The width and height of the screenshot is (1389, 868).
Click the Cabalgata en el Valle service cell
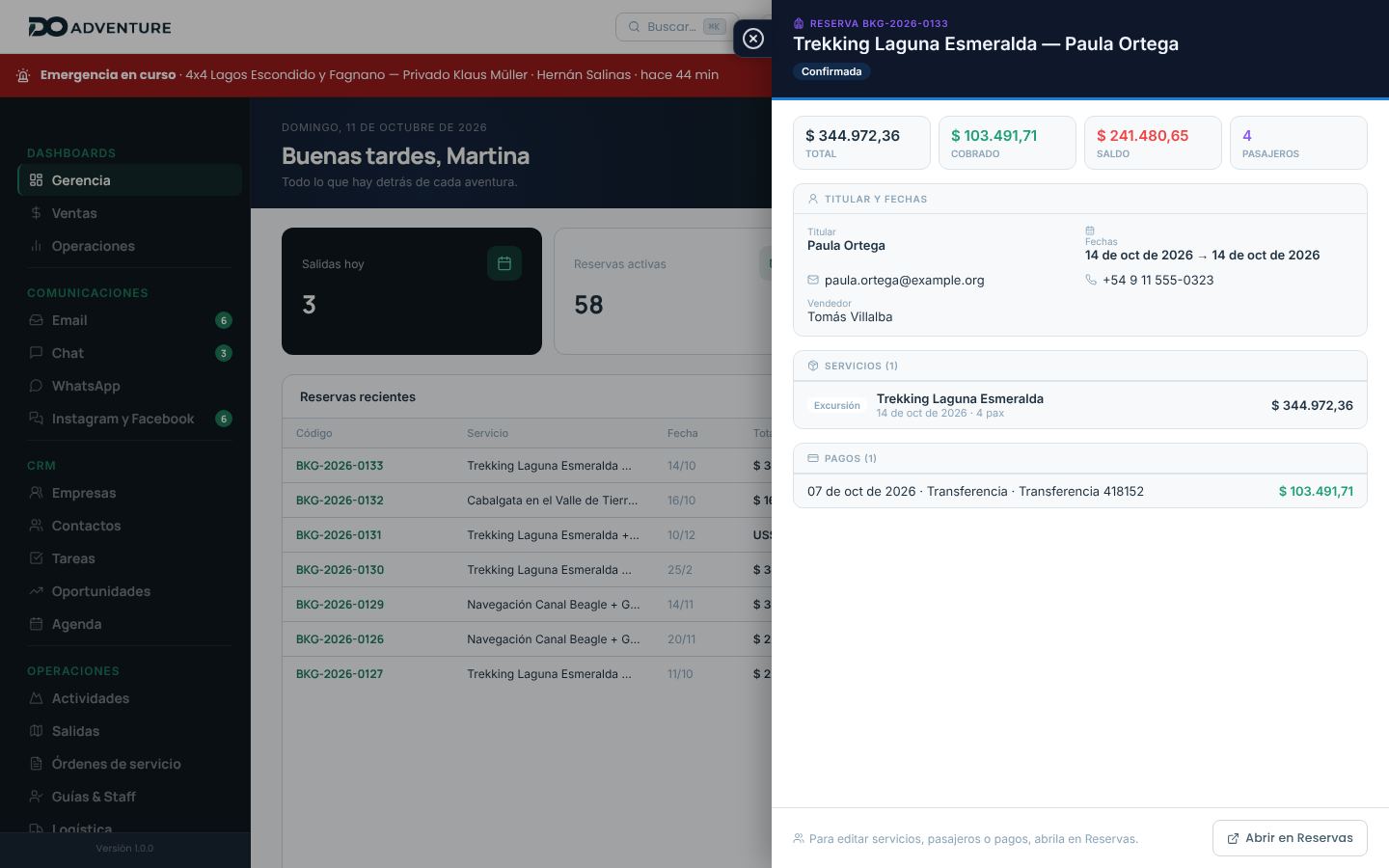tap(553, 501)
